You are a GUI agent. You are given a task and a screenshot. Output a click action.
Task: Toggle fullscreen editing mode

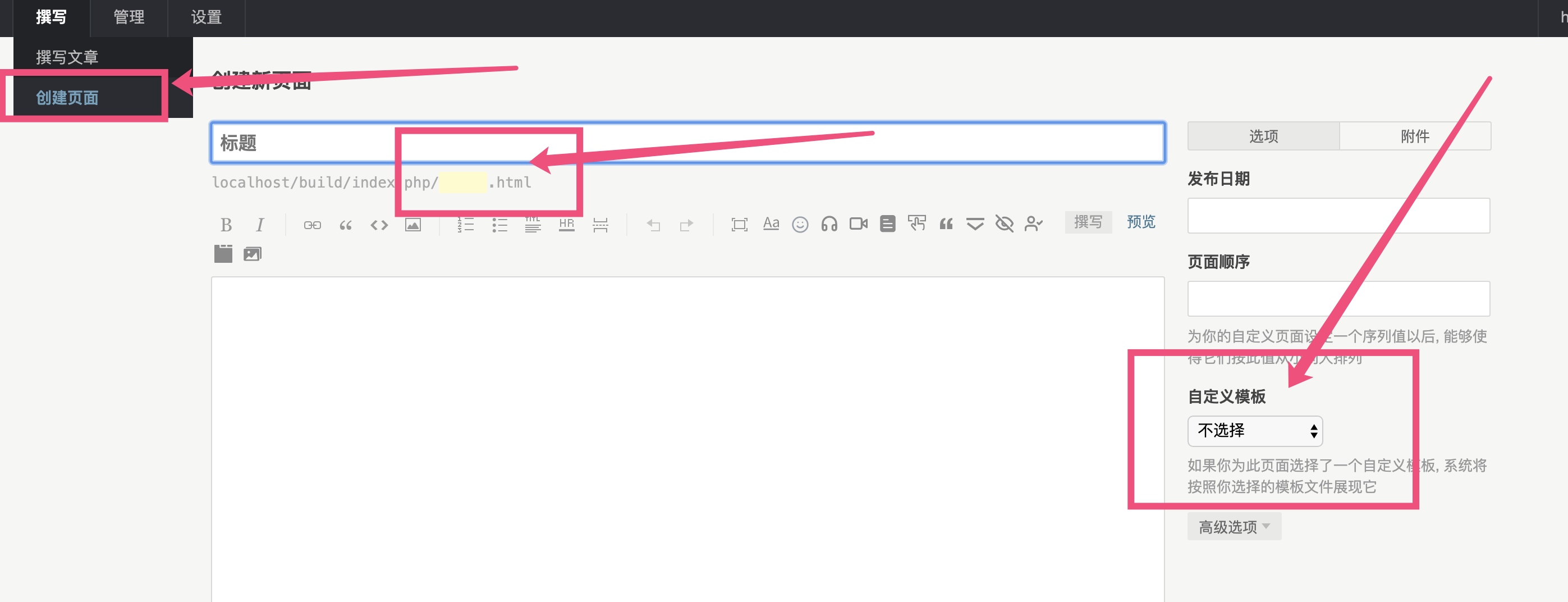pos(740,225)
